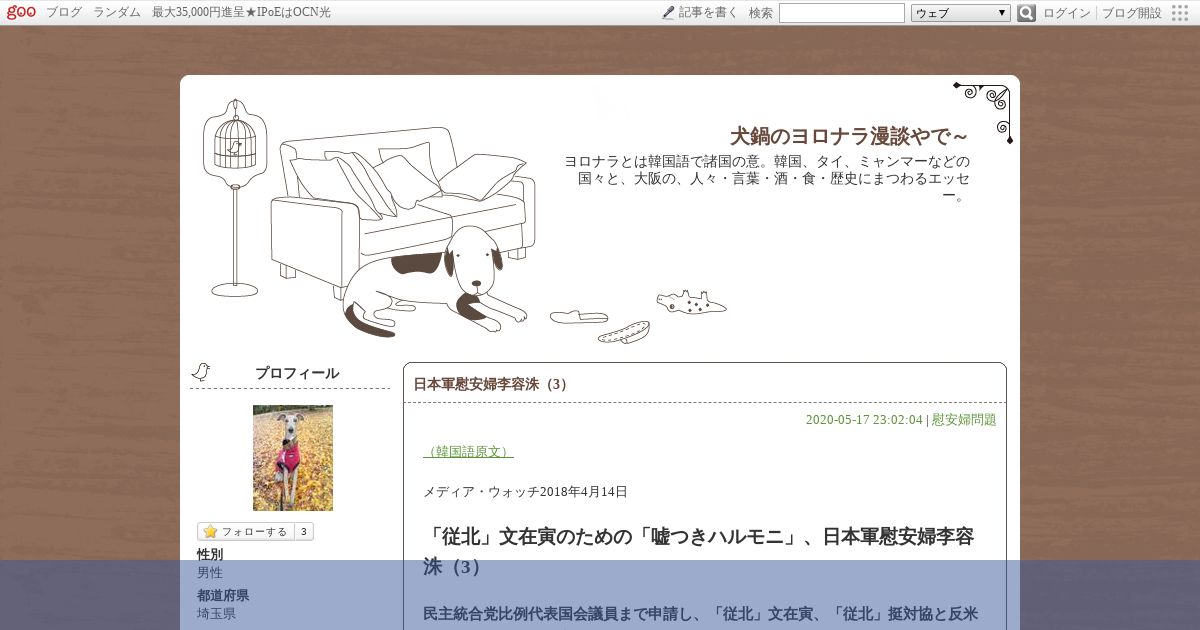
Task: Open the ランダム link
Action: pyautogui.click(x=117, y=13)
